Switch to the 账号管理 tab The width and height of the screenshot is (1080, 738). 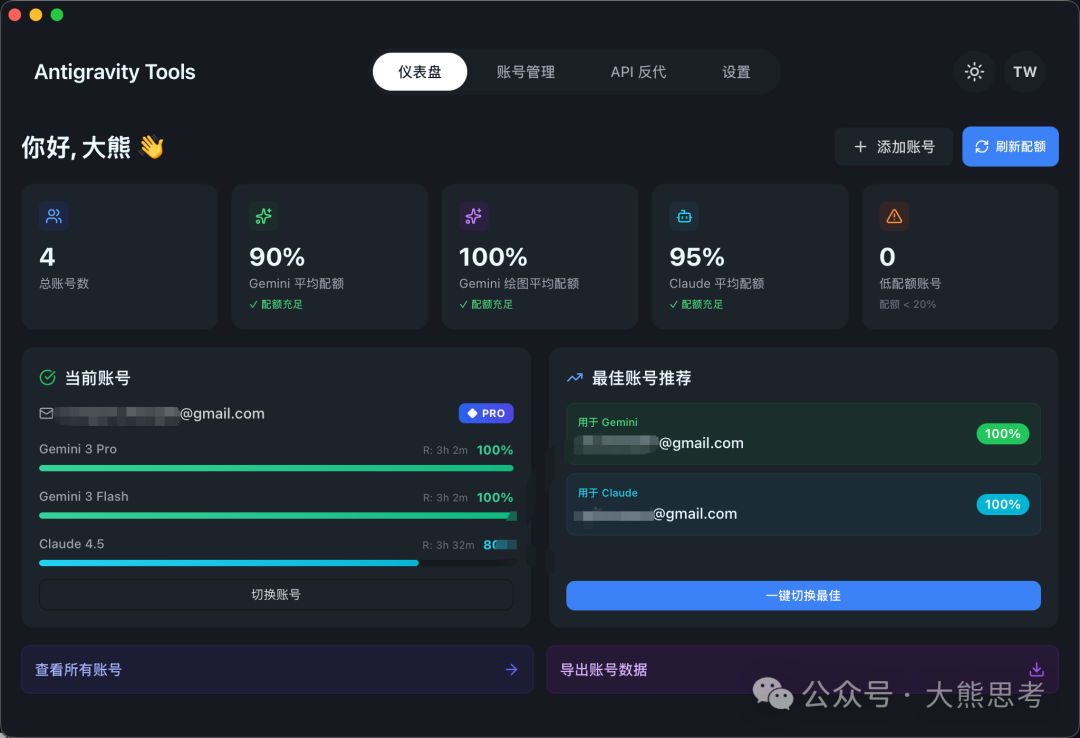[525, 72]
